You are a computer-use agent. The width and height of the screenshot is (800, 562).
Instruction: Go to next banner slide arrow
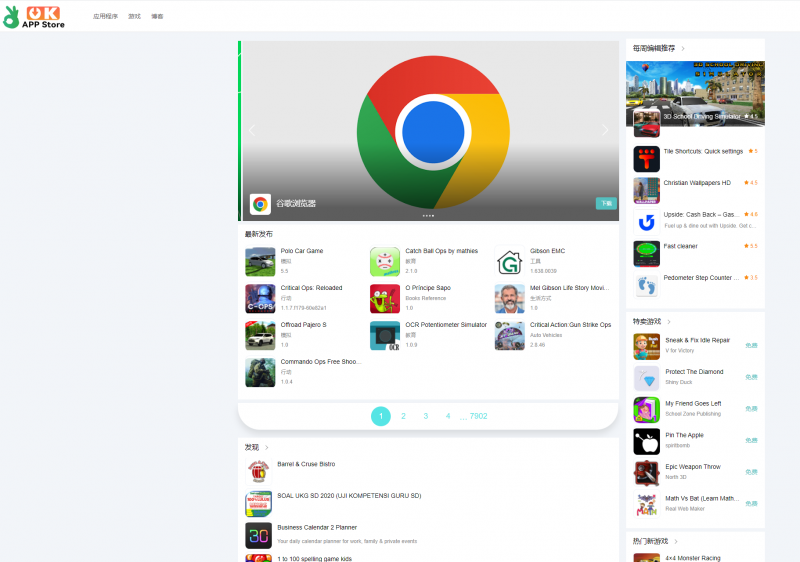tap(605, 130)
